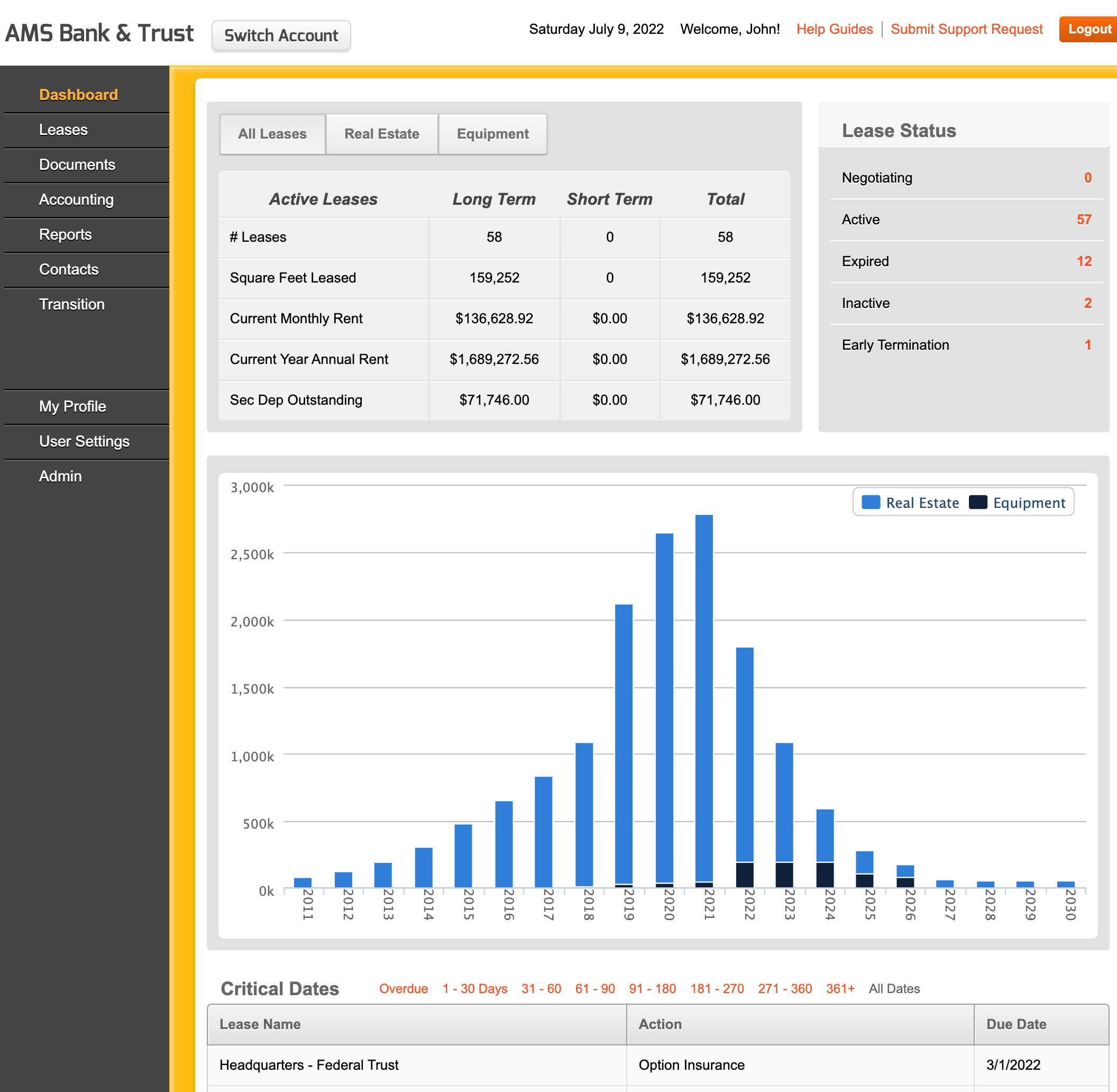This screenshot has width=1117, height=1092.
Task: Select the All Leases tab
Action: coord(272,134)
